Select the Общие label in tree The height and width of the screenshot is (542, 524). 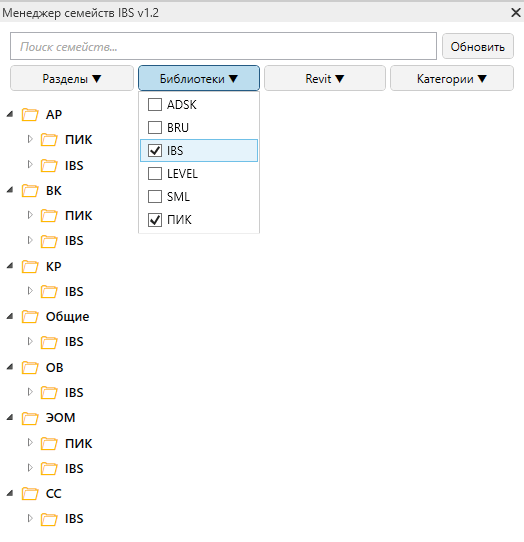67,317
